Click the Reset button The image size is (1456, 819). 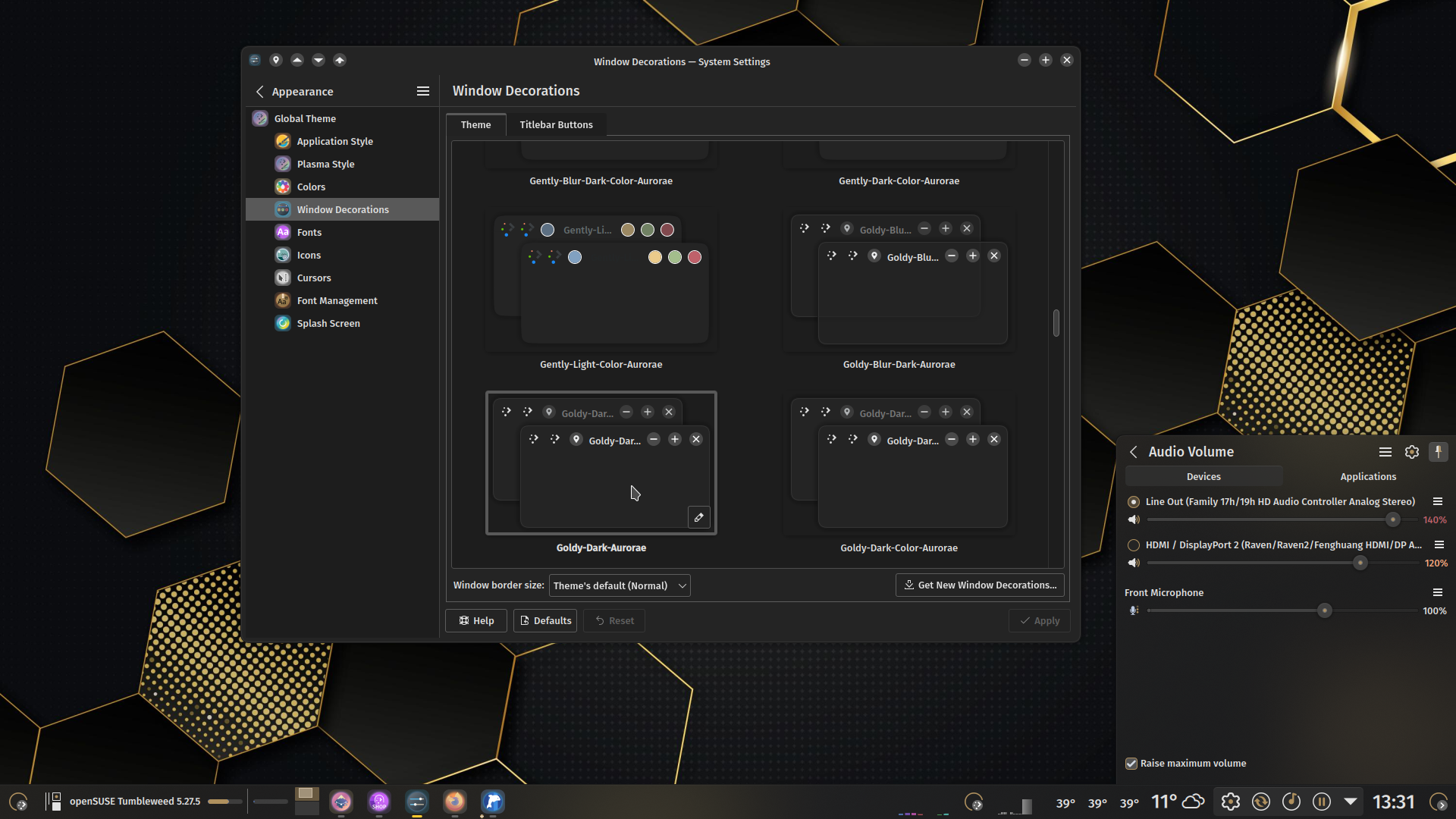point(614,620)
